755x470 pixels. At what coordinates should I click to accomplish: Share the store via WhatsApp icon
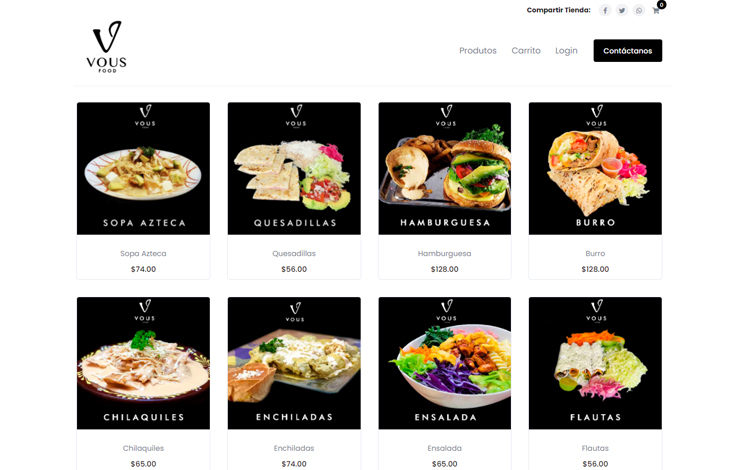tap(639, 10)
